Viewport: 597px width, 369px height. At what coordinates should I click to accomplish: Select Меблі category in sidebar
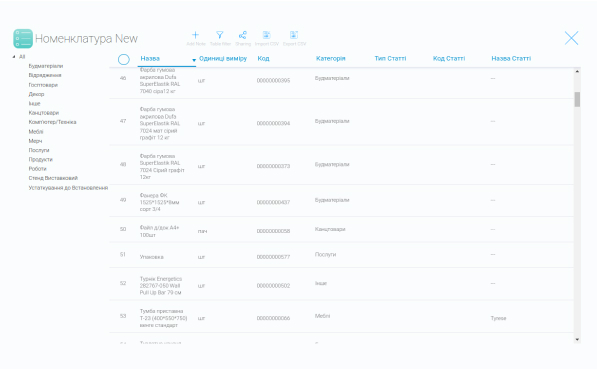click(36, 132)
